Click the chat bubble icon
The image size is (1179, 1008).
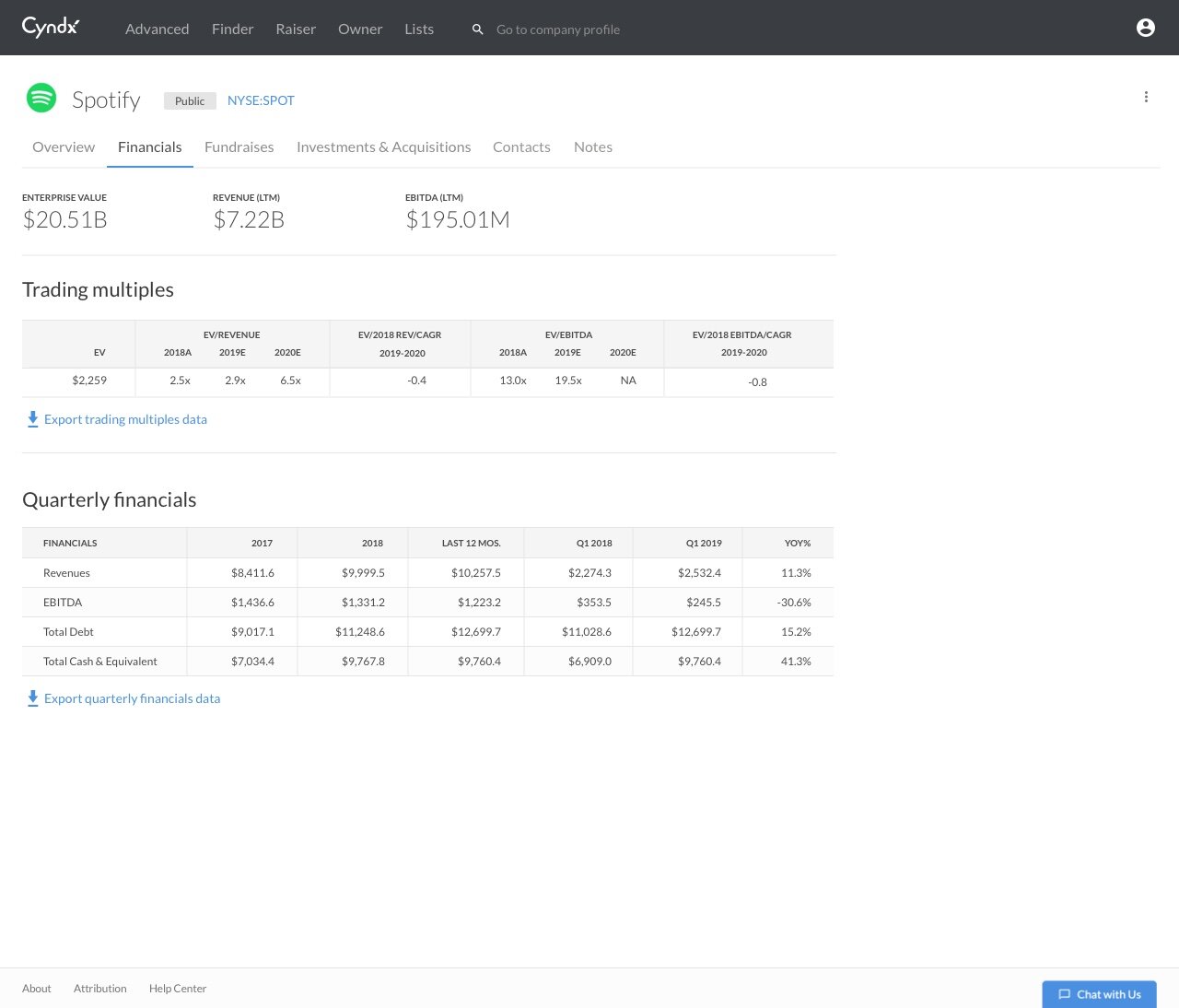[x=1065, y=994]
